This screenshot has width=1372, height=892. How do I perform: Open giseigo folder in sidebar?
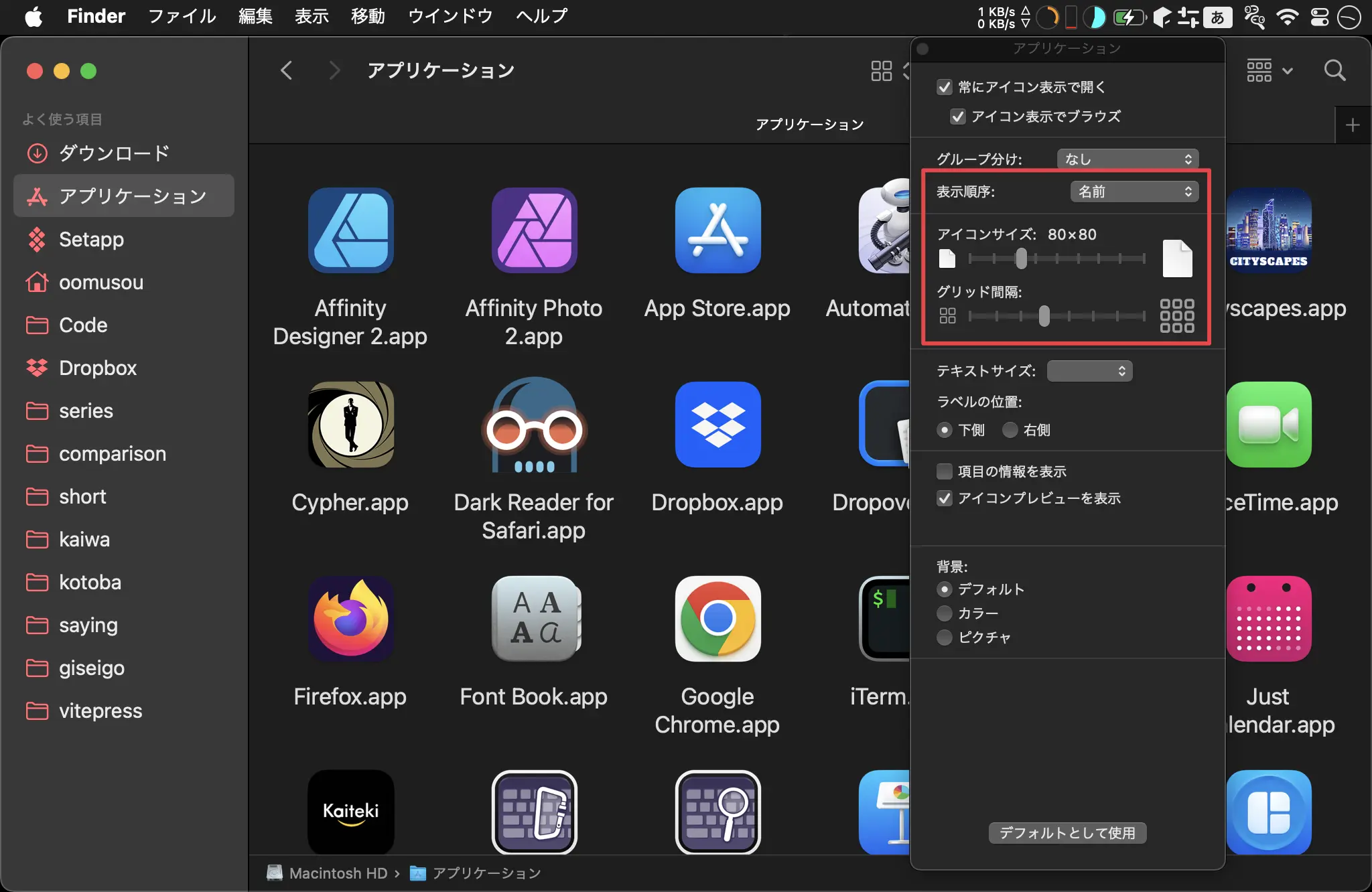(x=124, y=668)
